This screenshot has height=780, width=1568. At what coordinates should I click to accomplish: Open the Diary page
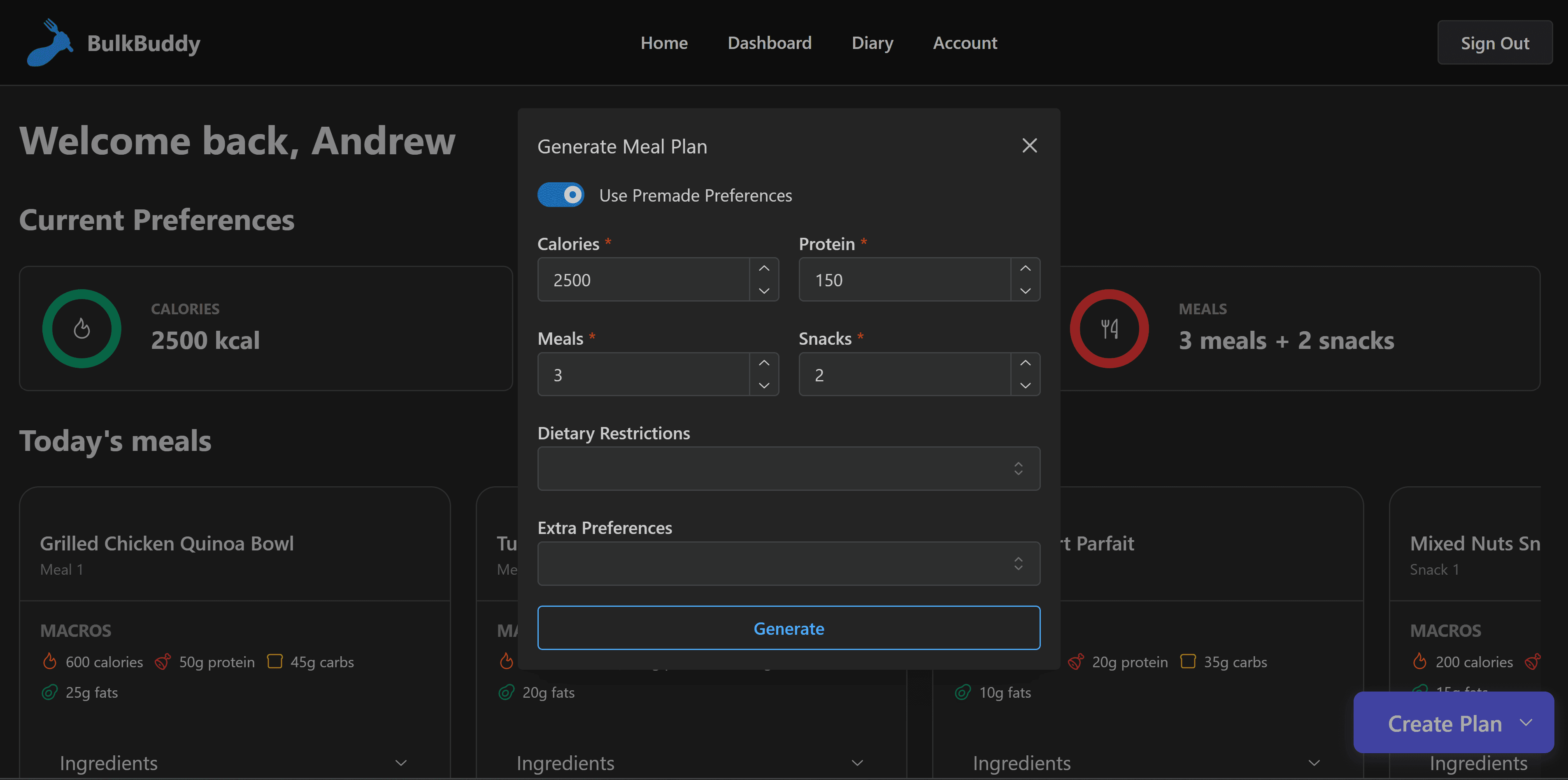[x=872, y=43]
